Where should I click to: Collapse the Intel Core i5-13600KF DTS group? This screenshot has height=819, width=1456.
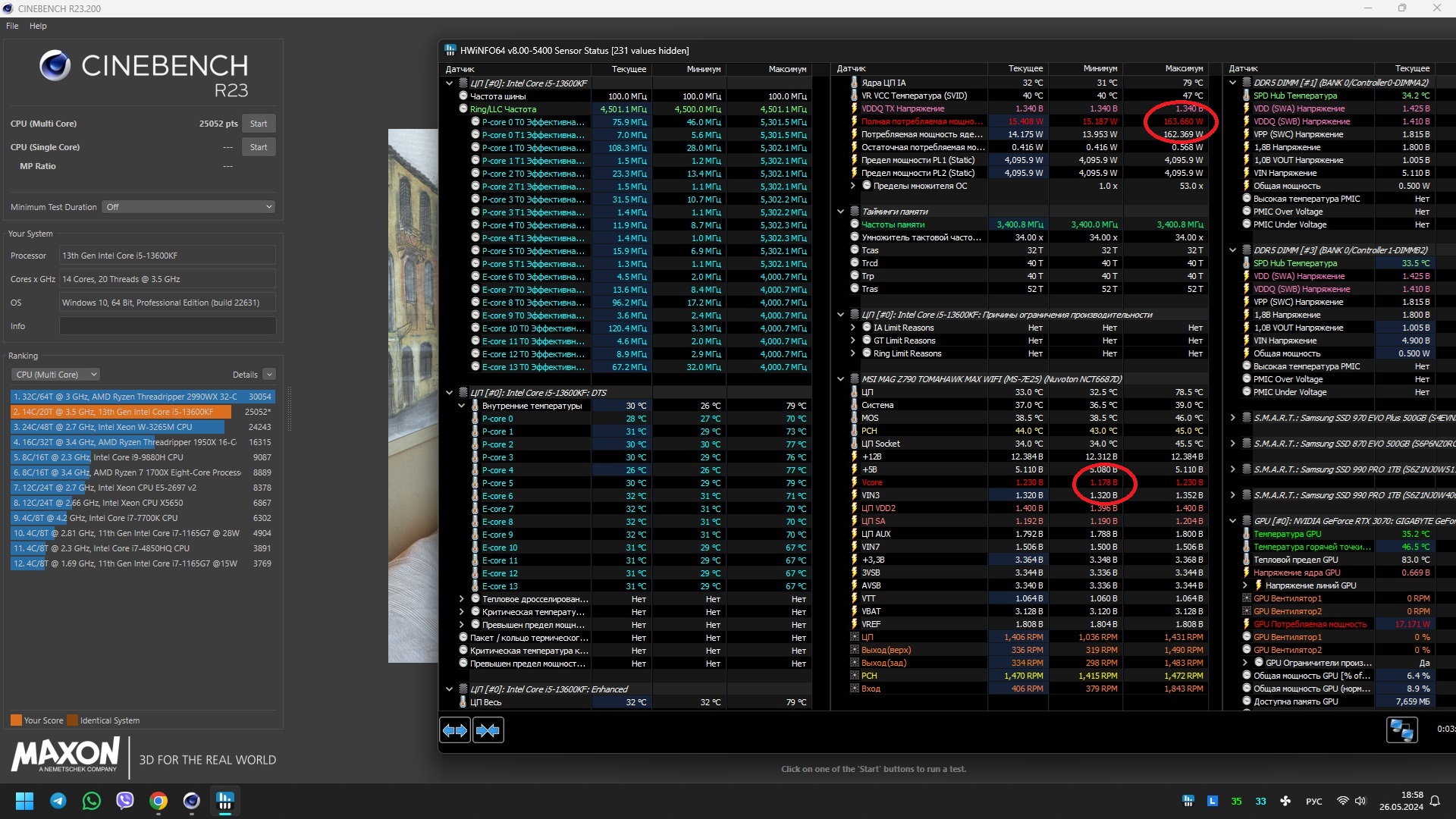[x=450, y=393]
